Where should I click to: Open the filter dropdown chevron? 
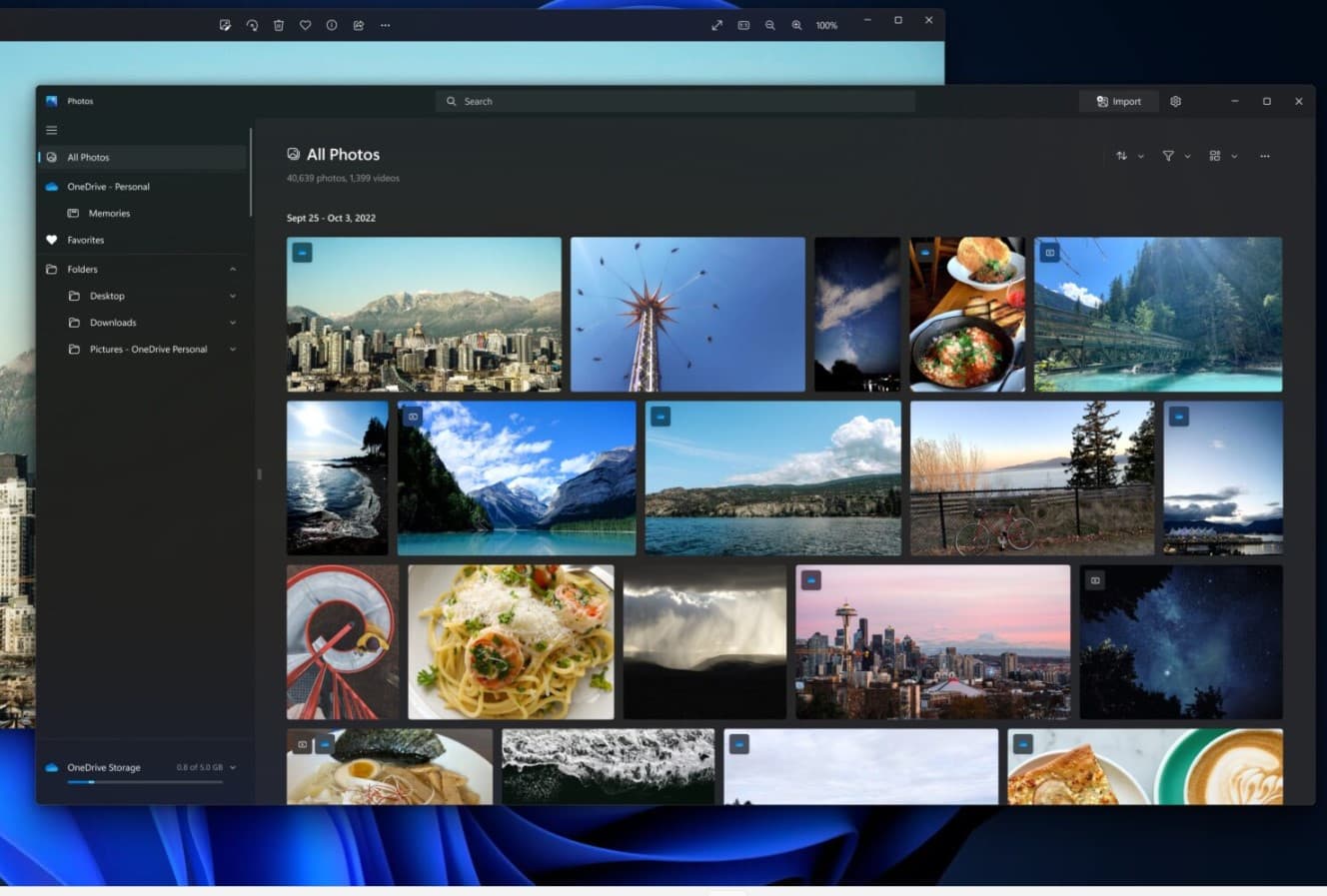tap(1188, 156)
